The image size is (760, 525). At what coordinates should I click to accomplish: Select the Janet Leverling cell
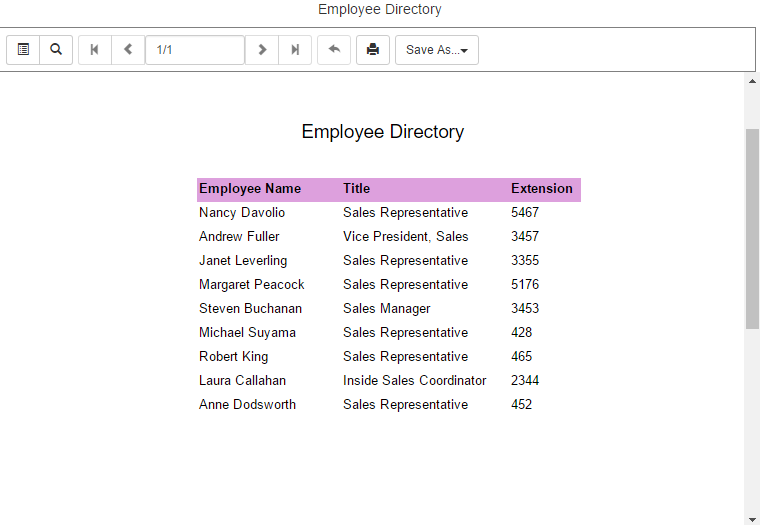coord(243,260)
